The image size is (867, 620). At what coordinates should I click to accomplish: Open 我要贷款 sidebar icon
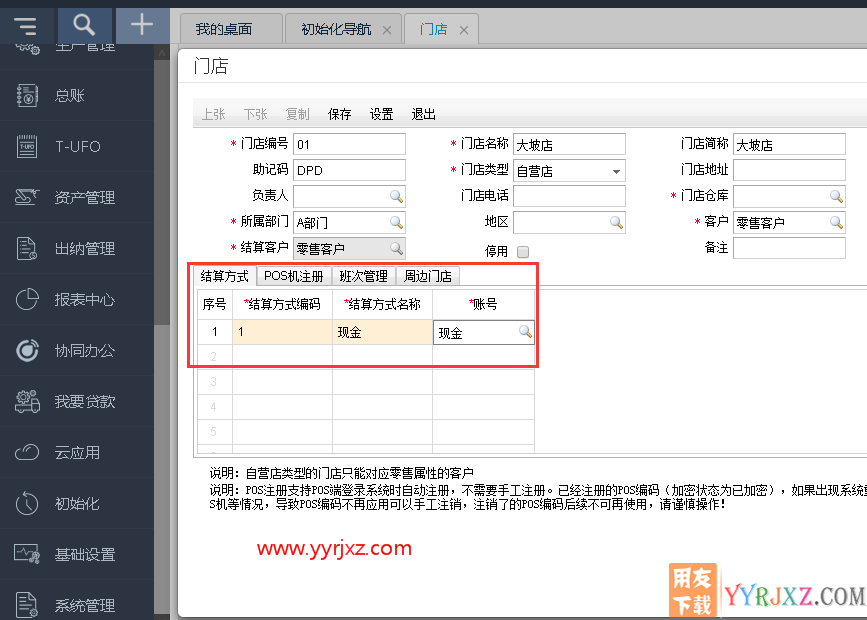(x=27, y=402)
